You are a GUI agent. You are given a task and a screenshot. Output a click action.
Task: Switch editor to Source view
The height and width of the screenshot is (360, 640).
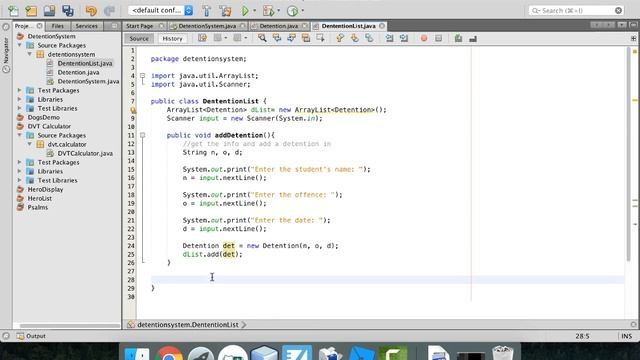coord(139,38)
